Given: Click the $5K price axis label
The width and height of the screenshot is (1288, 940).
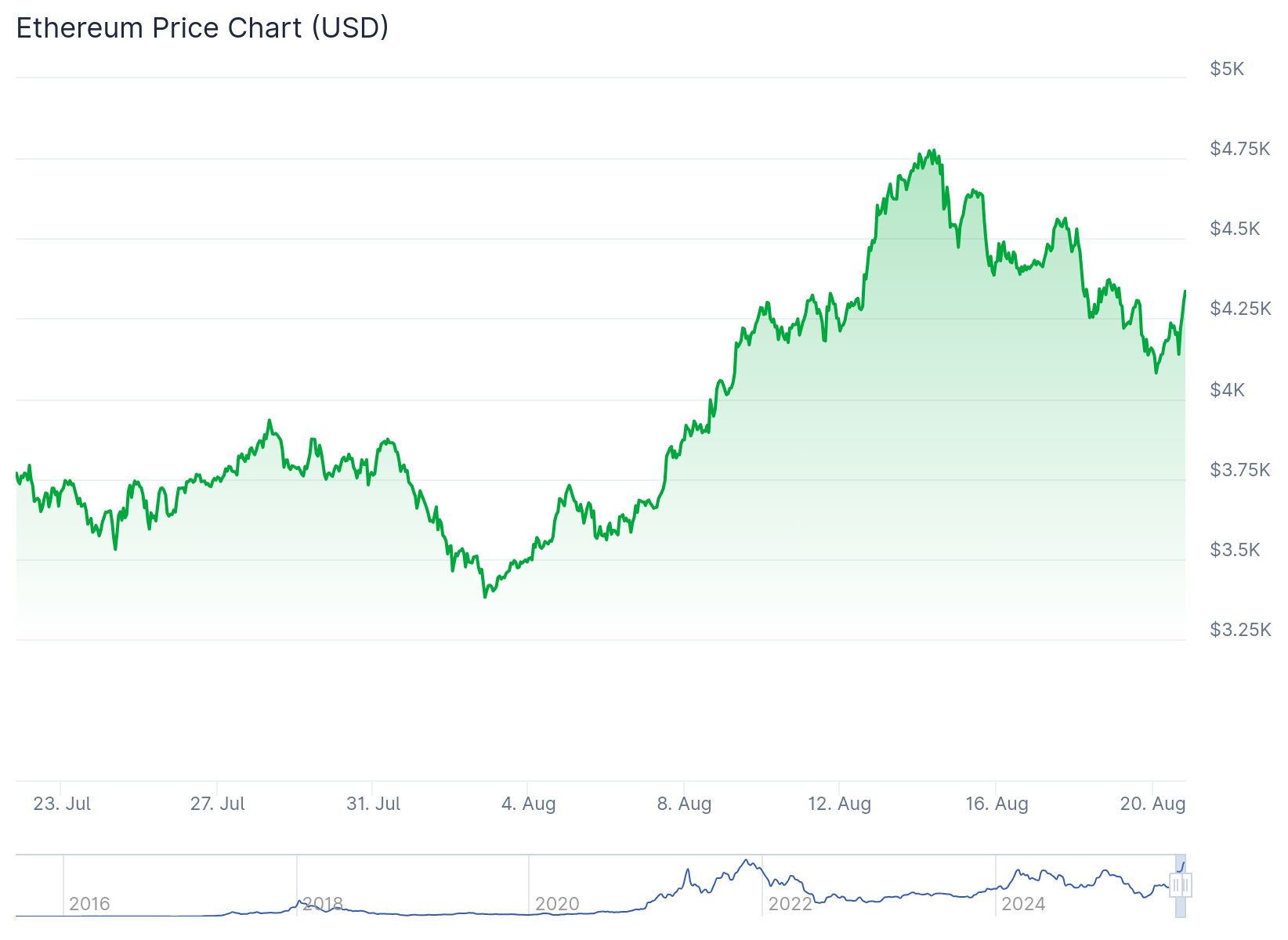Looking at the screenshot, I should pyautogui.click(x=1227, y=69).
